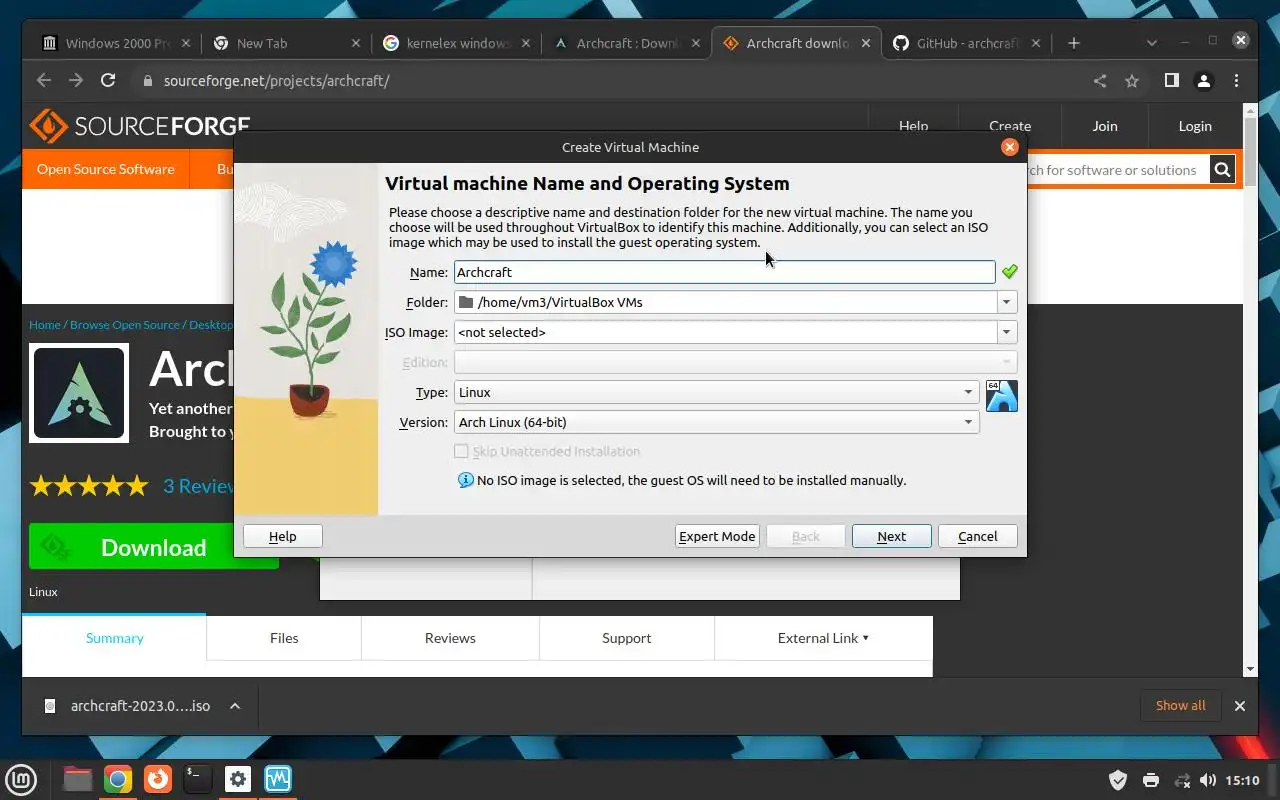Screen dimensions: 1280x800
Task: Open the Browse Open Source breadcrumb
Action: pos(125,325)
